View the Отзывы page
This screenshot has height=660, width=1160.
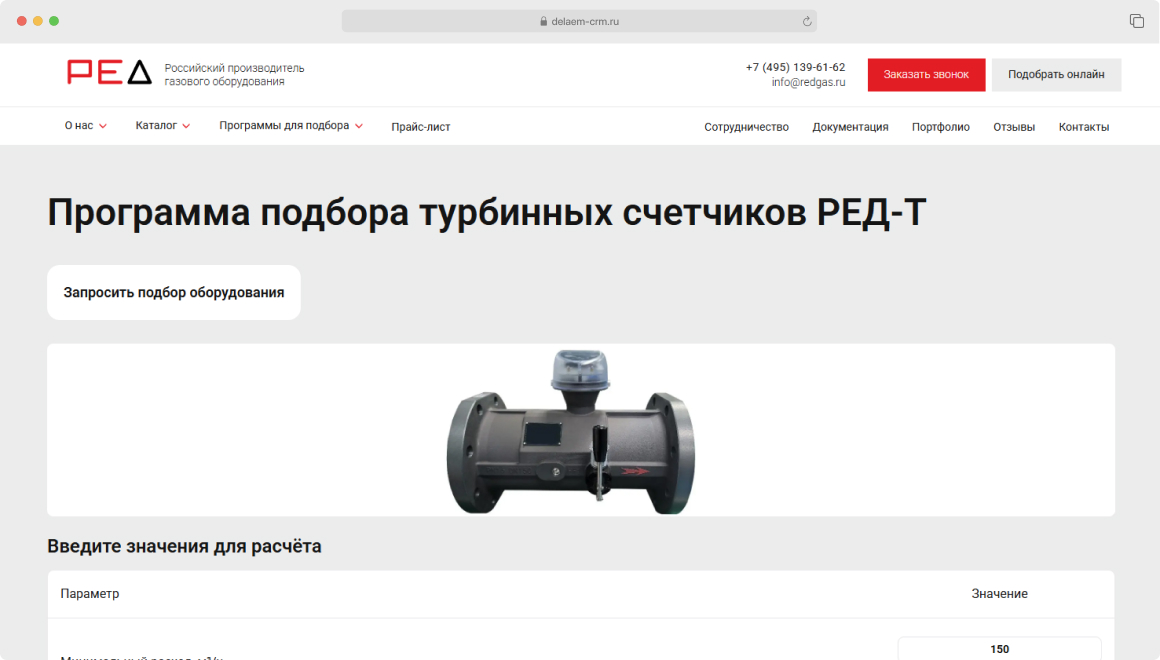tap(1014, 127)
